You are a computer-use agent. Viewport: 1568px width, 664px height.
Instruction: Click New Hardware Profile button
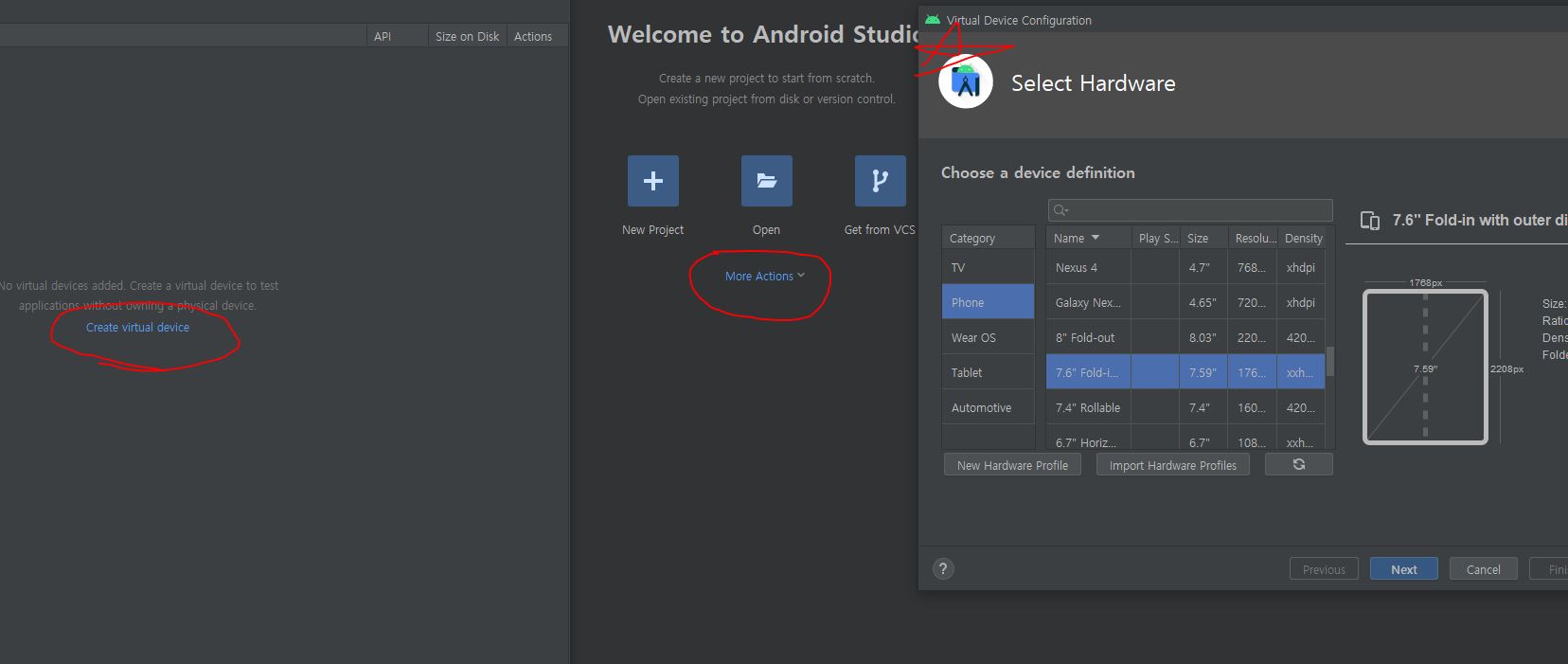click(1012, 465)
